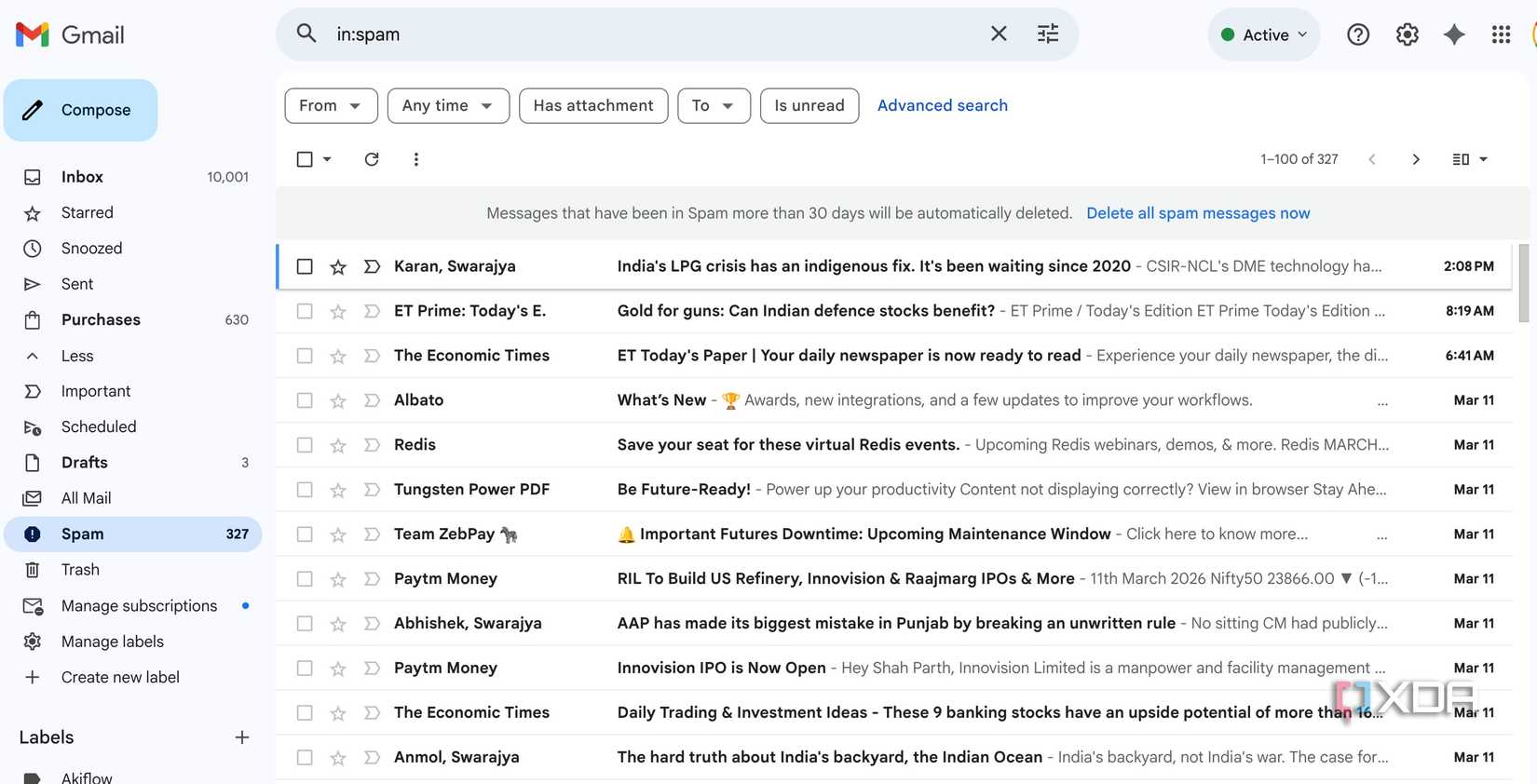Open Google apps grid
Image resolution: width=1537 pixels, height=784 pixels.
click(x=1501, y=34)
